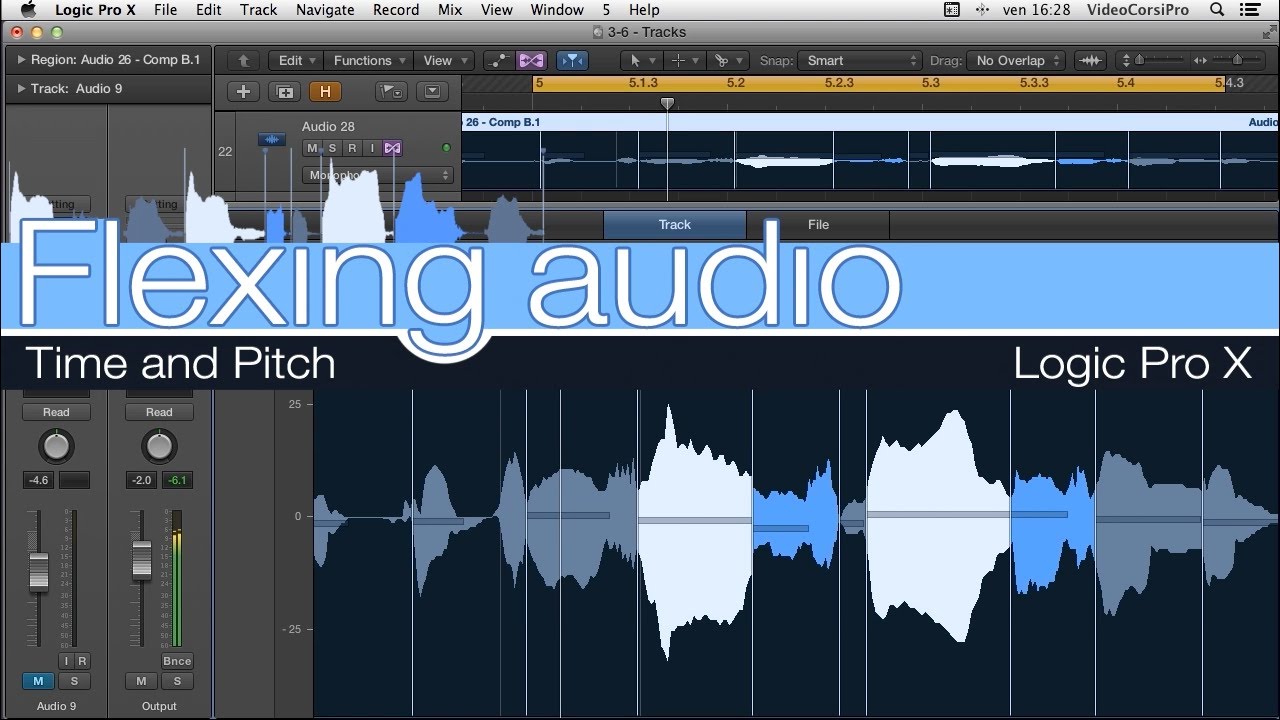Screen dimensions: 1280x720
Task: Toggle input monitoring on Audio 28 track
Action: point(372,148)
